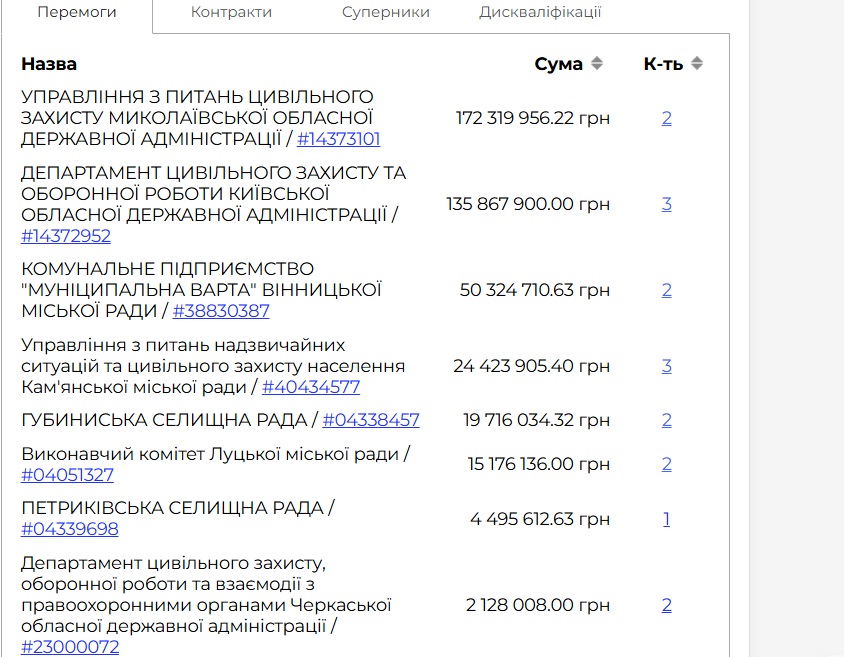
Task: Open Луцька міська рада link #04051327
Action: coord(66,477)
